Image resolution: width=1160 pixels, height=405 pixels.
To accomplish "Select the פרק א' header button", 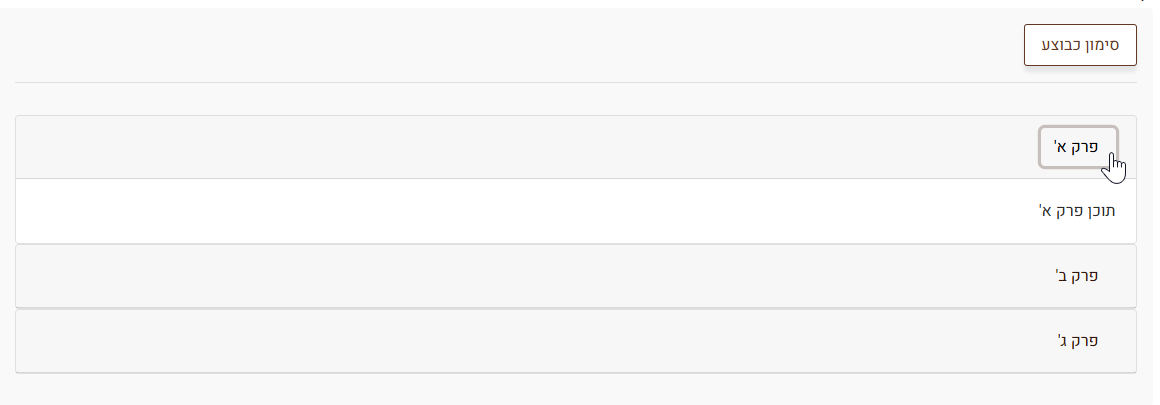I will [1077, 147].
